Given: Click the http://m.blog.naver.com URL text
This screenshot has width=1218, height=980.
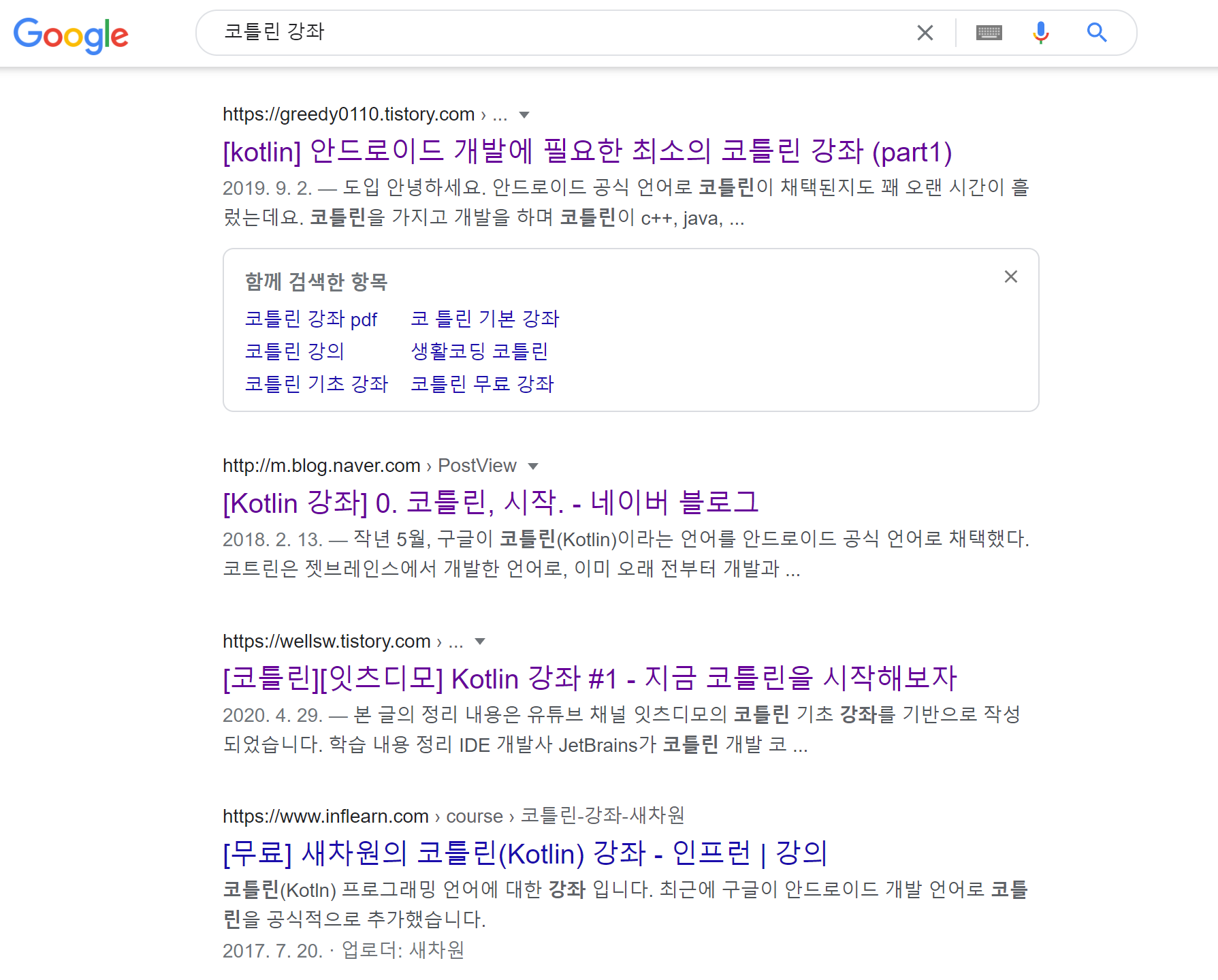Looking at the screenshot, I should tap(321, 466).
